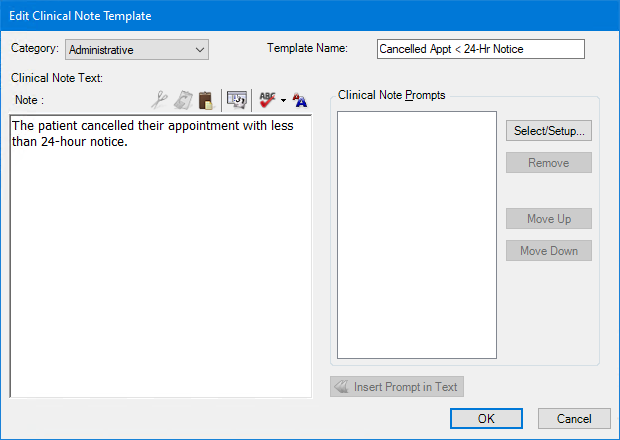Click the empty Clinical Note Prompts list
Viewport: 620px width, 440px height.
[x=417, y=235]
